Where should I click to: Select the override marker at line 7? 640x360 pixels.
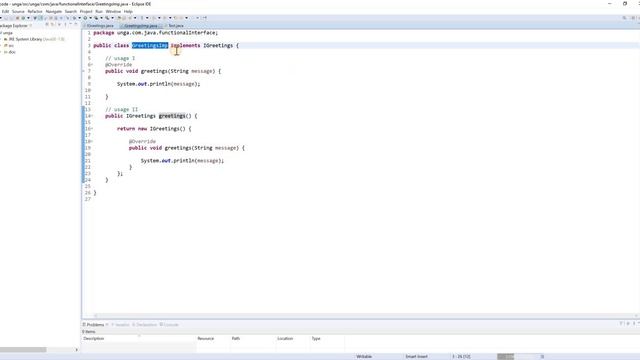(84, 71)
